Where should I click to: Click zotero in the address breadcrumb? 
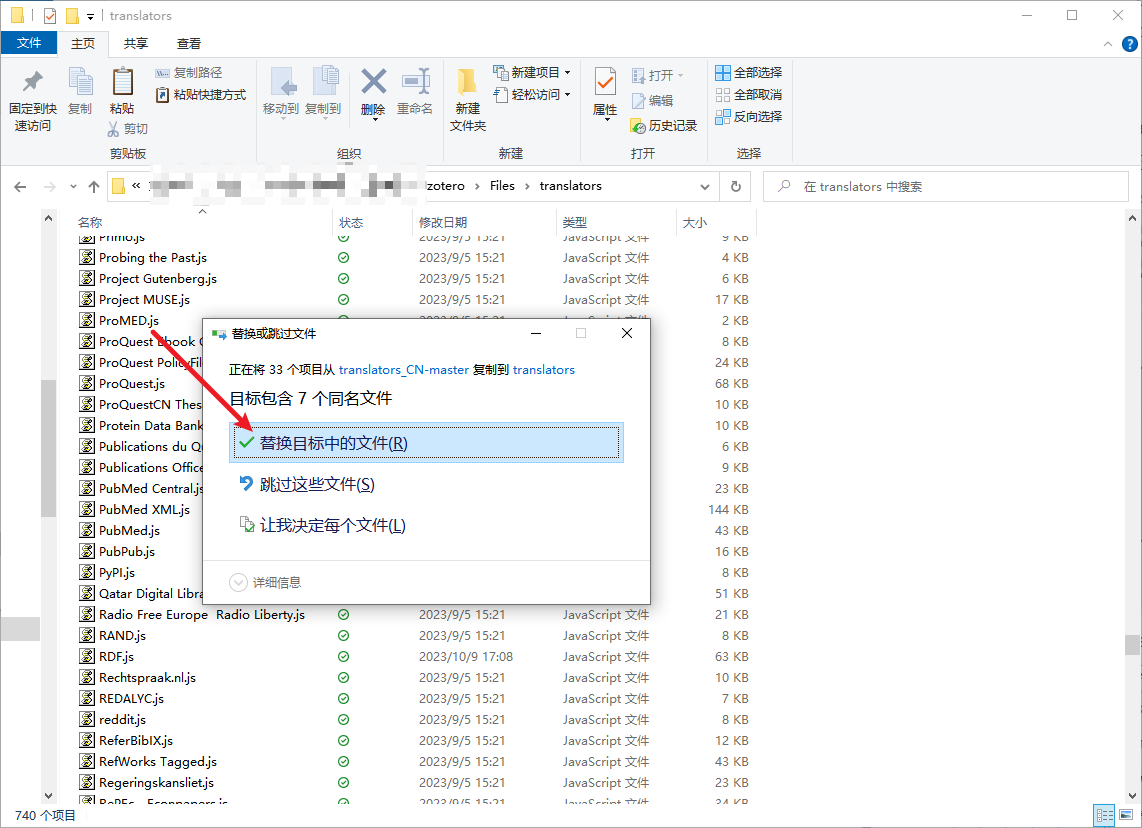(x=446, y=186)
